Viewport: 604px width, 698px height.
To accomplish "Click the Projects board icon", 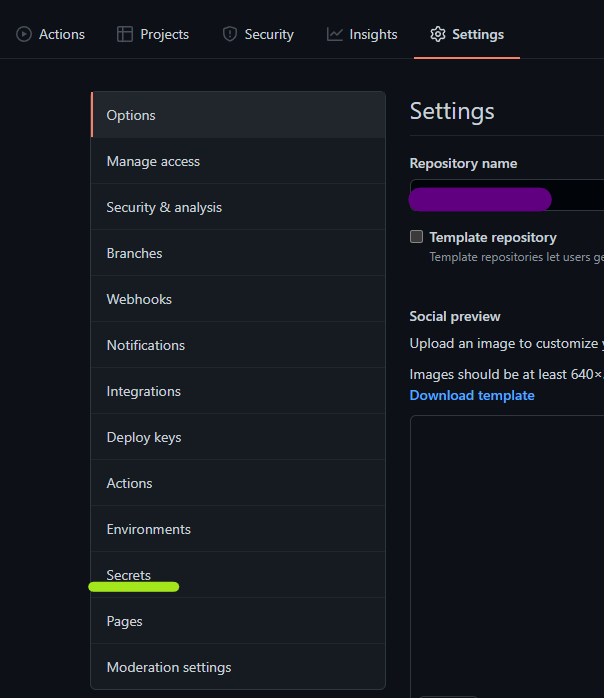I will (x=125, y=34).
